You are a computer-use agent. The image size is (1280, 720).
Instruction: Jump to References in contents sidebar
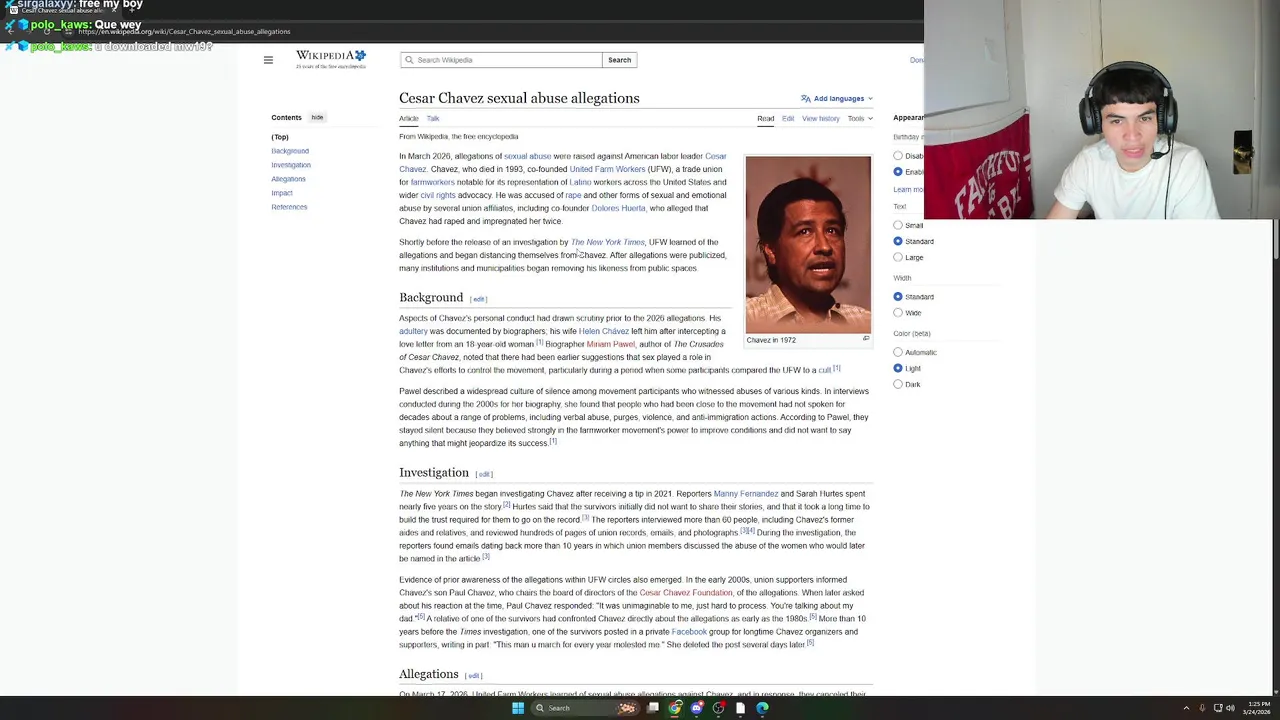289,207
